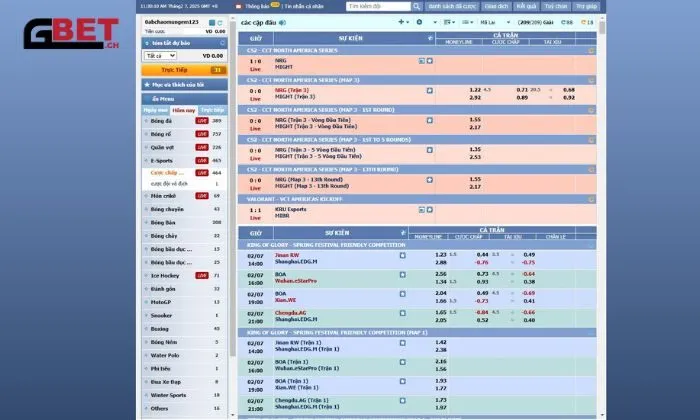
Task: Switch to the Hôm nay tab
Action: point(184,110)
